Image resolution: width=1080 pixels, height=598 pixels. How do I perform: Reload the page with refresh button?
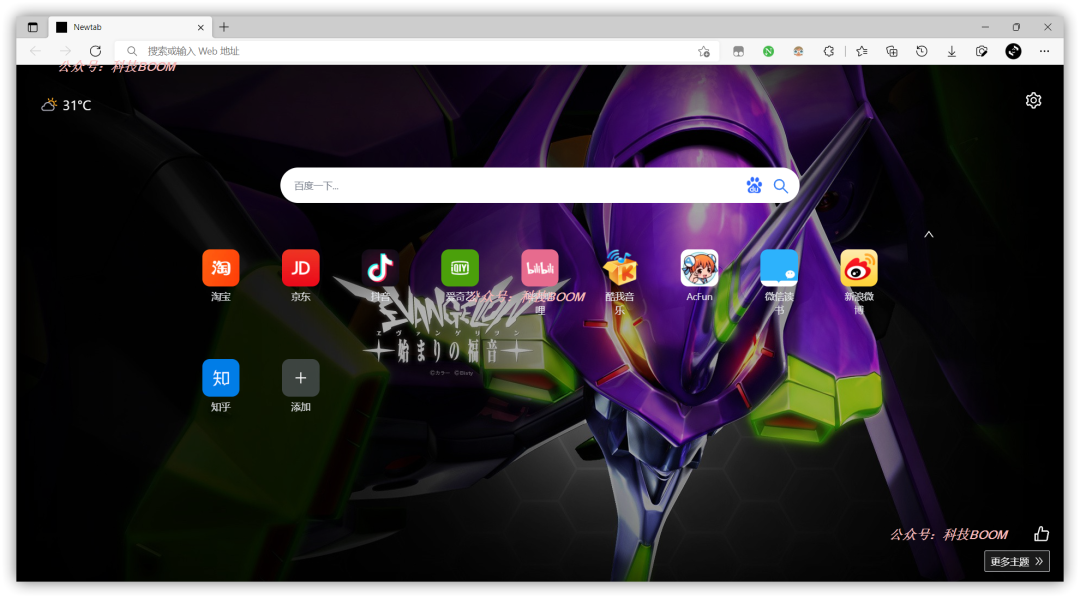pos(95,51)
